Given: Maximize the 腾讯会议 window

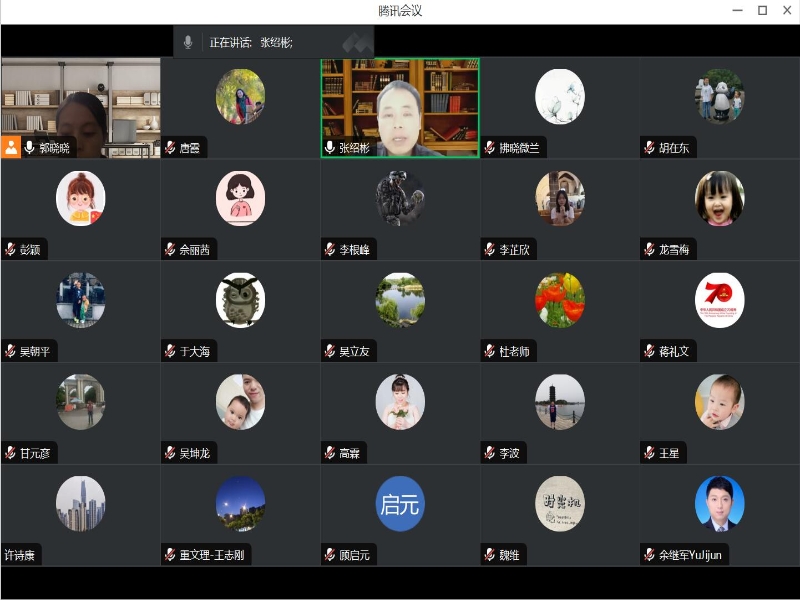Looking at the screenshot, I should [762, 11].
